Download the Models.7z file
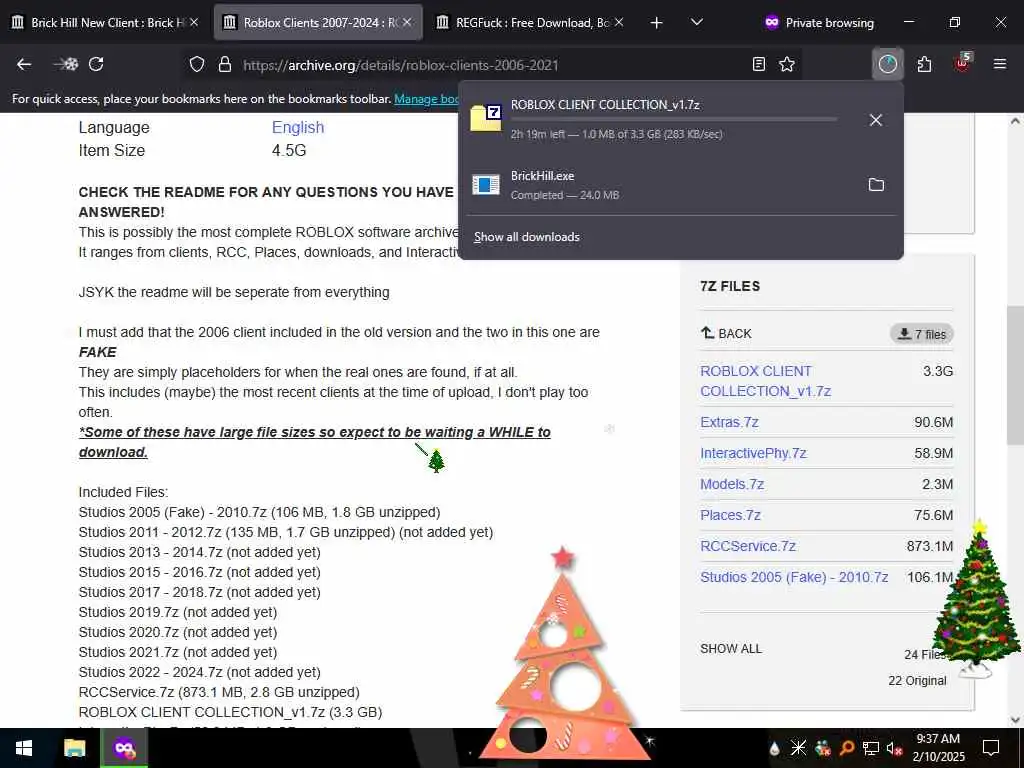The height and width of the screenshot is (768, 1024). pyautogui.click(x=732, y=484)
